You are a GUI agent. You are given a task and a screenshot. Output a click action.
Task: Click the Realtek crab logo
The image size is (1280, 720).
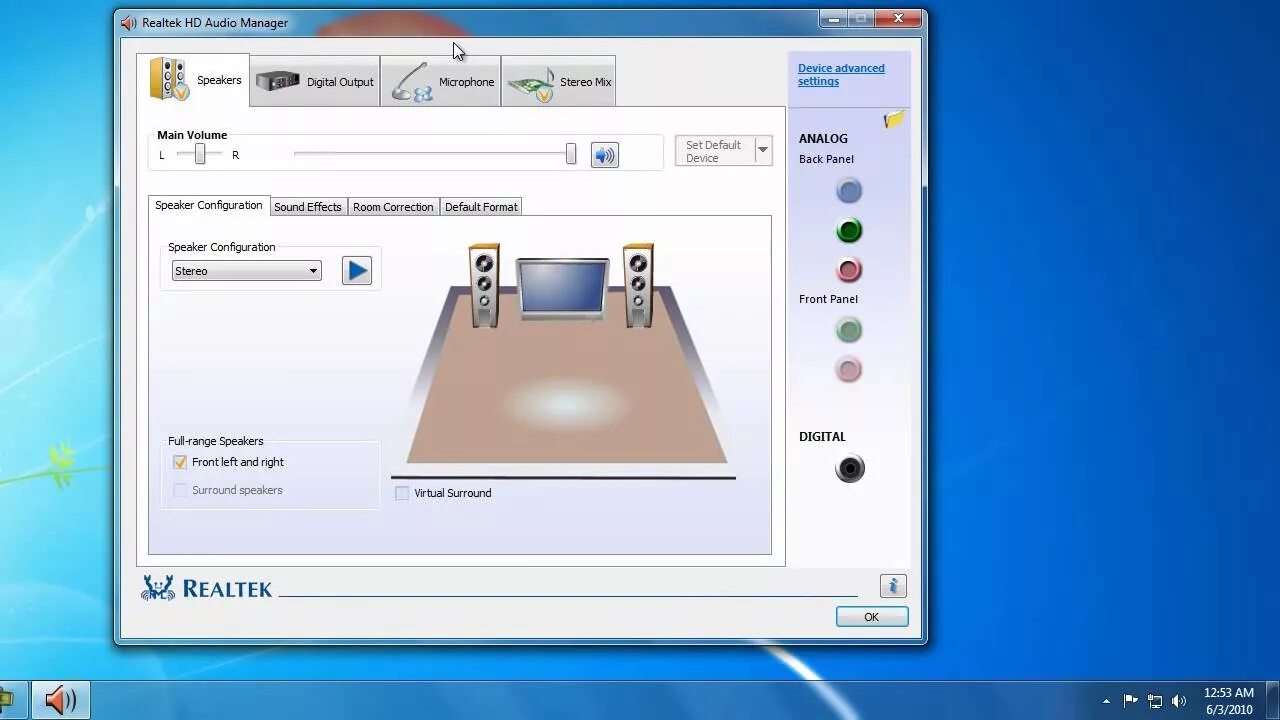pyautogui.click(x=158, y=588)
